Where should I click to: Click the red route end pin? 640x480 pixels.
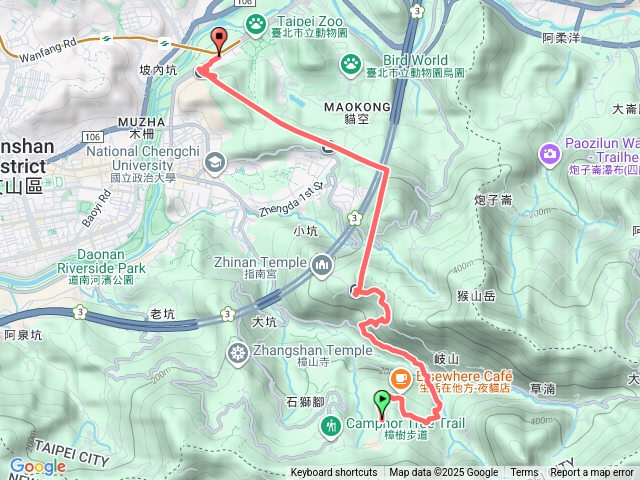[219, 41]
